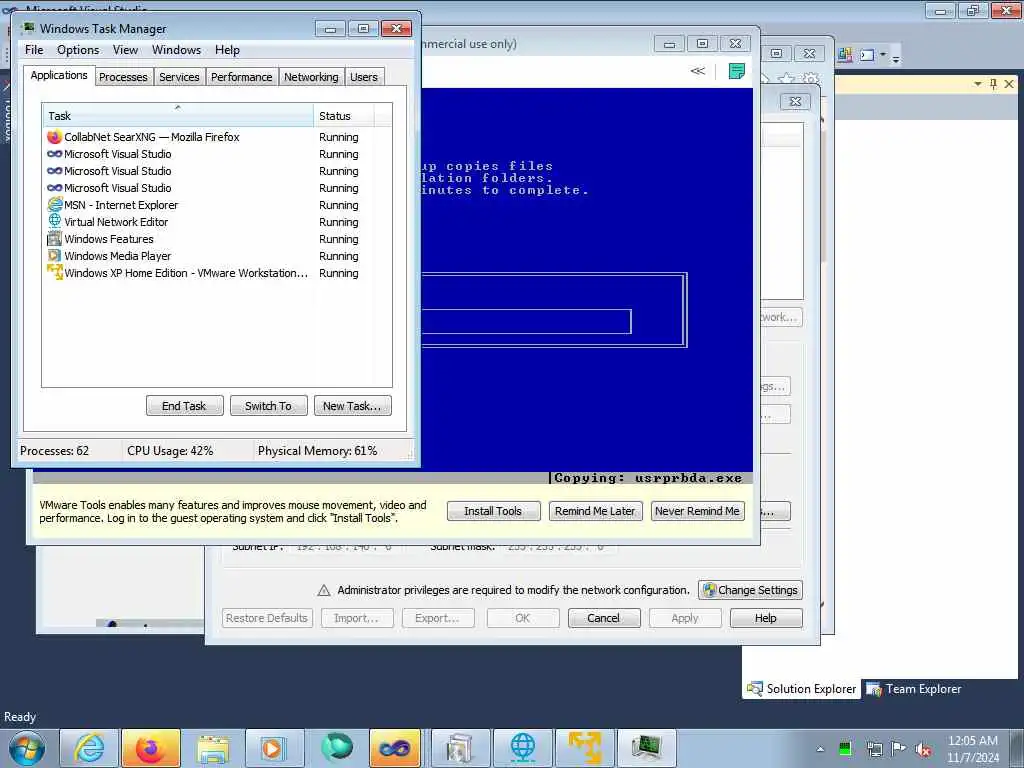Open Windows Explorer folder taskbar icon
Viewport: 1024px width, 768px height.
213,748
